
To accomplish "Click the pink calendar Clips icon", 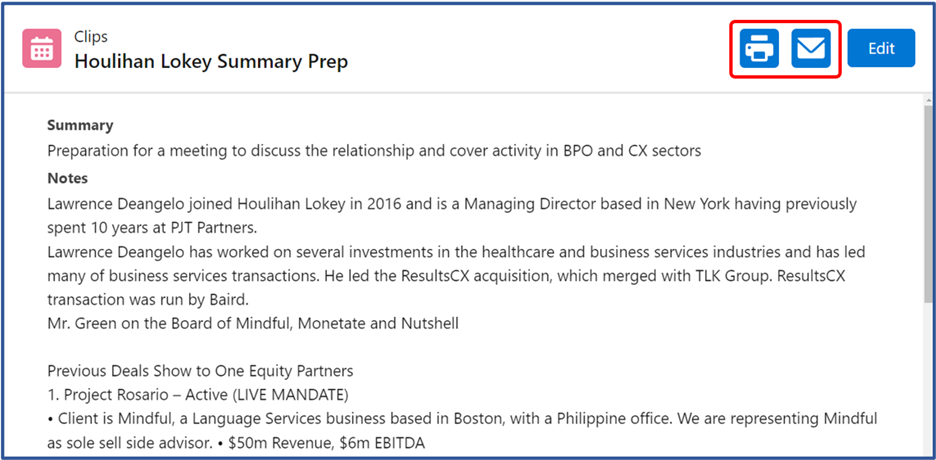I will coord(42,48).
